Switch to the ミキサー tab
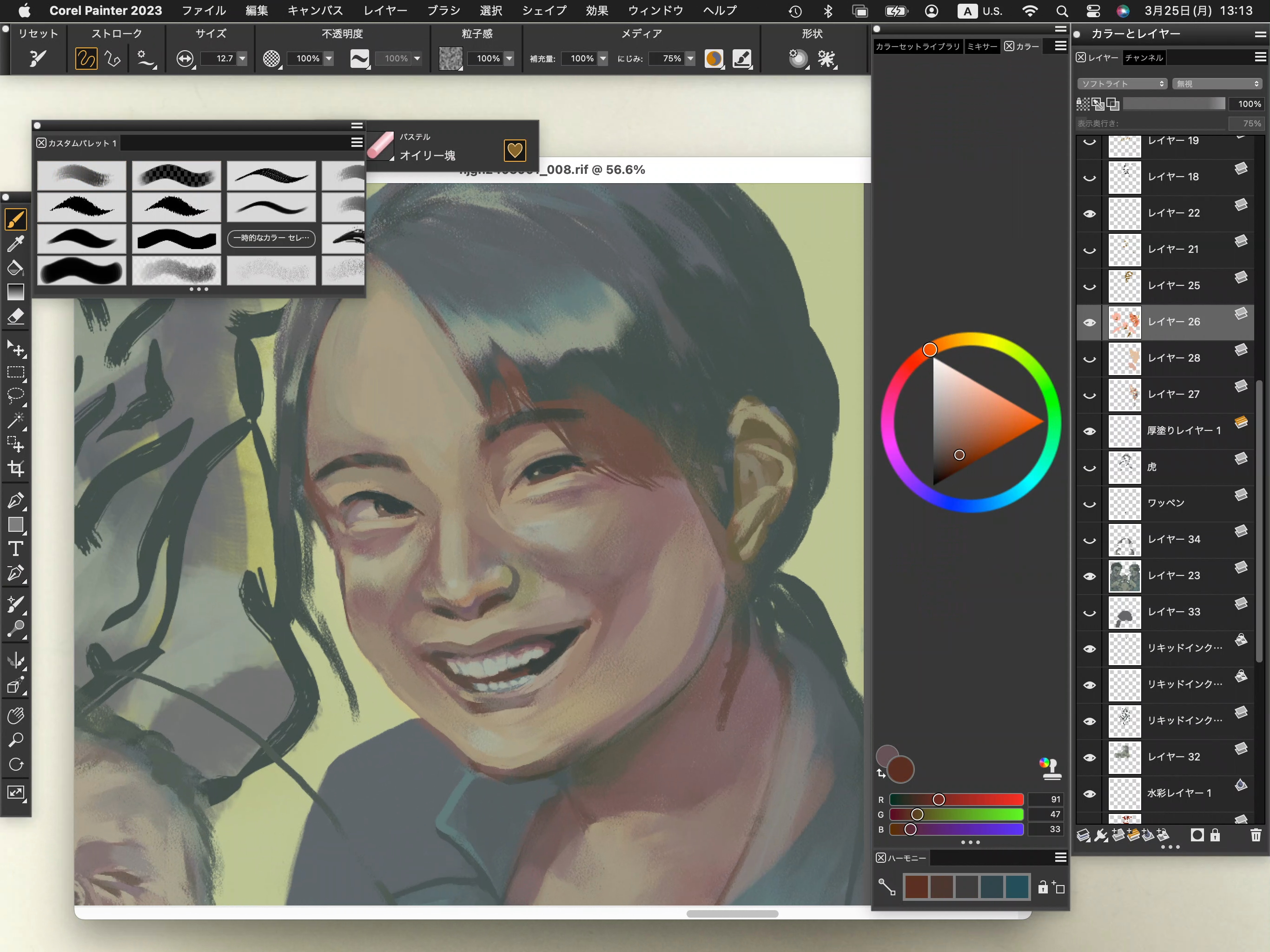Viewport: 1270px width, 952px height. (982, 46)
